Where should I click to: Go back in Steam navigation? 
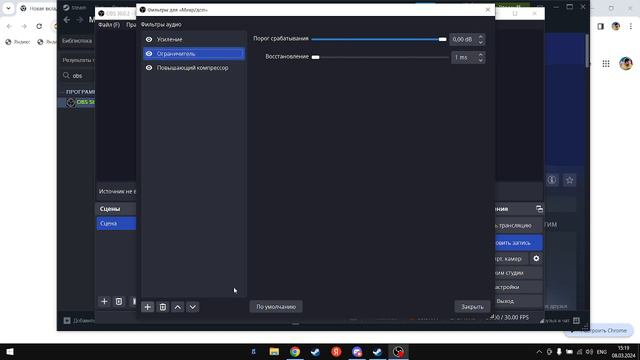[x=67, y=20]
